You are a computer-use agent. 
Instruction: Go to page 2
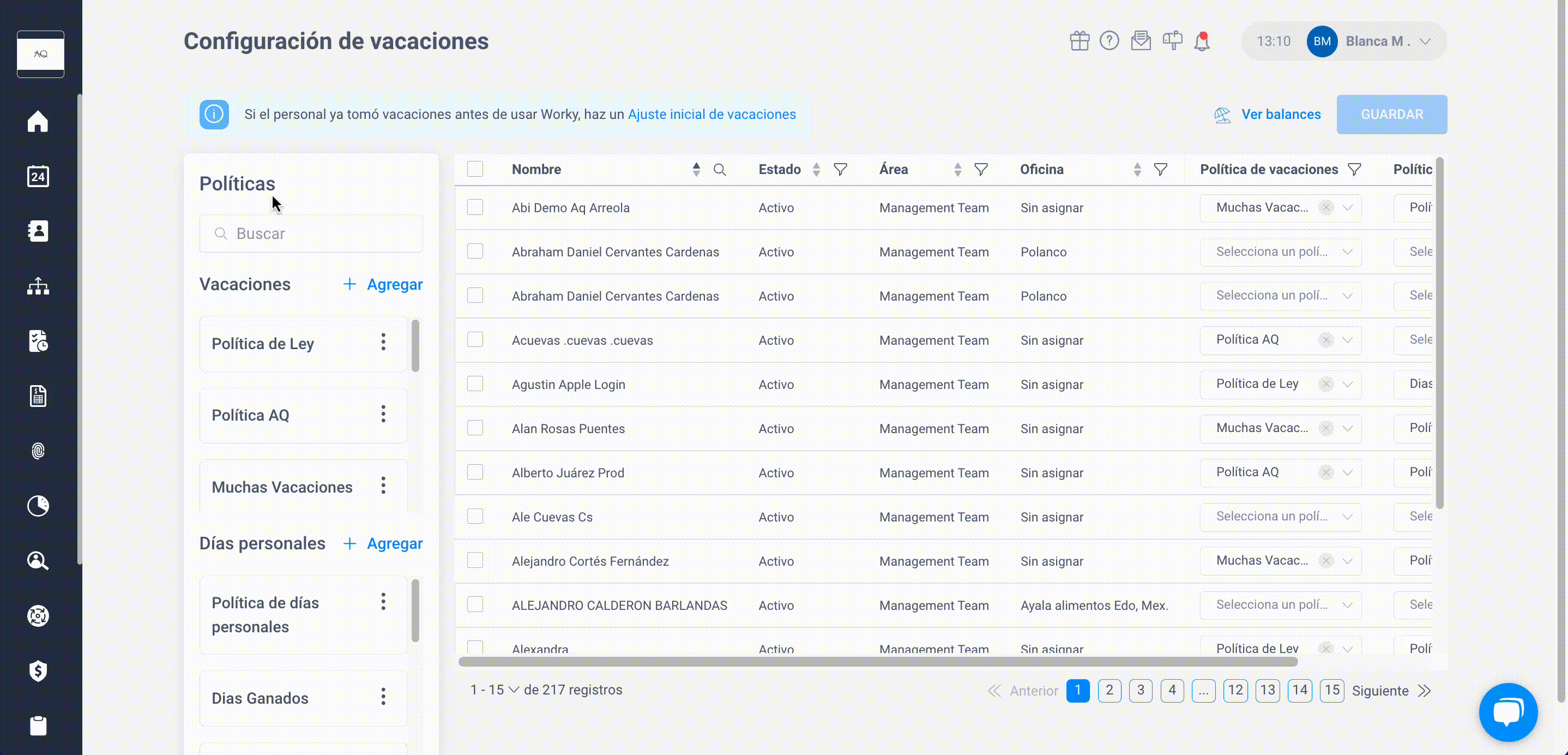pos(1109,691)
